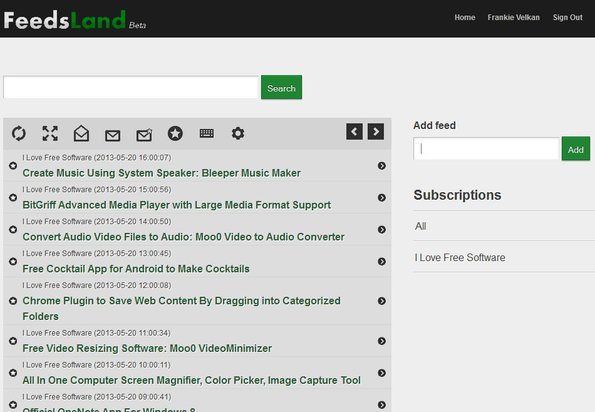Click the FeedsLand Beta logo

pyautogui.click(x=75, y=20)
